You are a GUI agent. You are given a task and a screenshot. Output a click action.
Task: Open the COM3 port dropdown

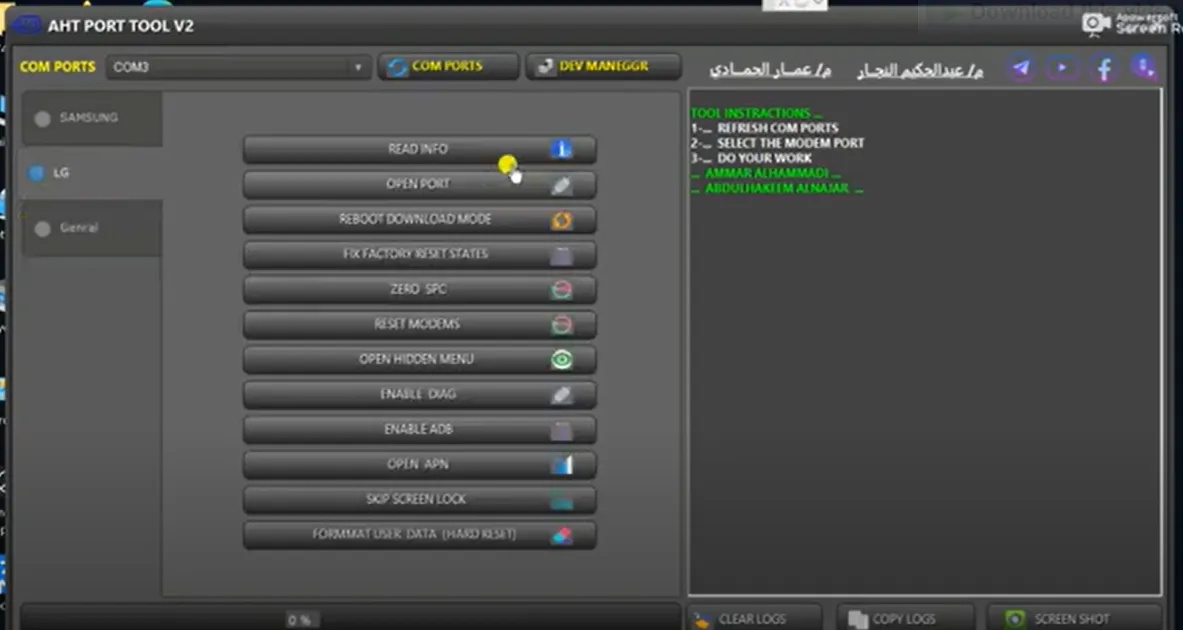tap(238, 67)
